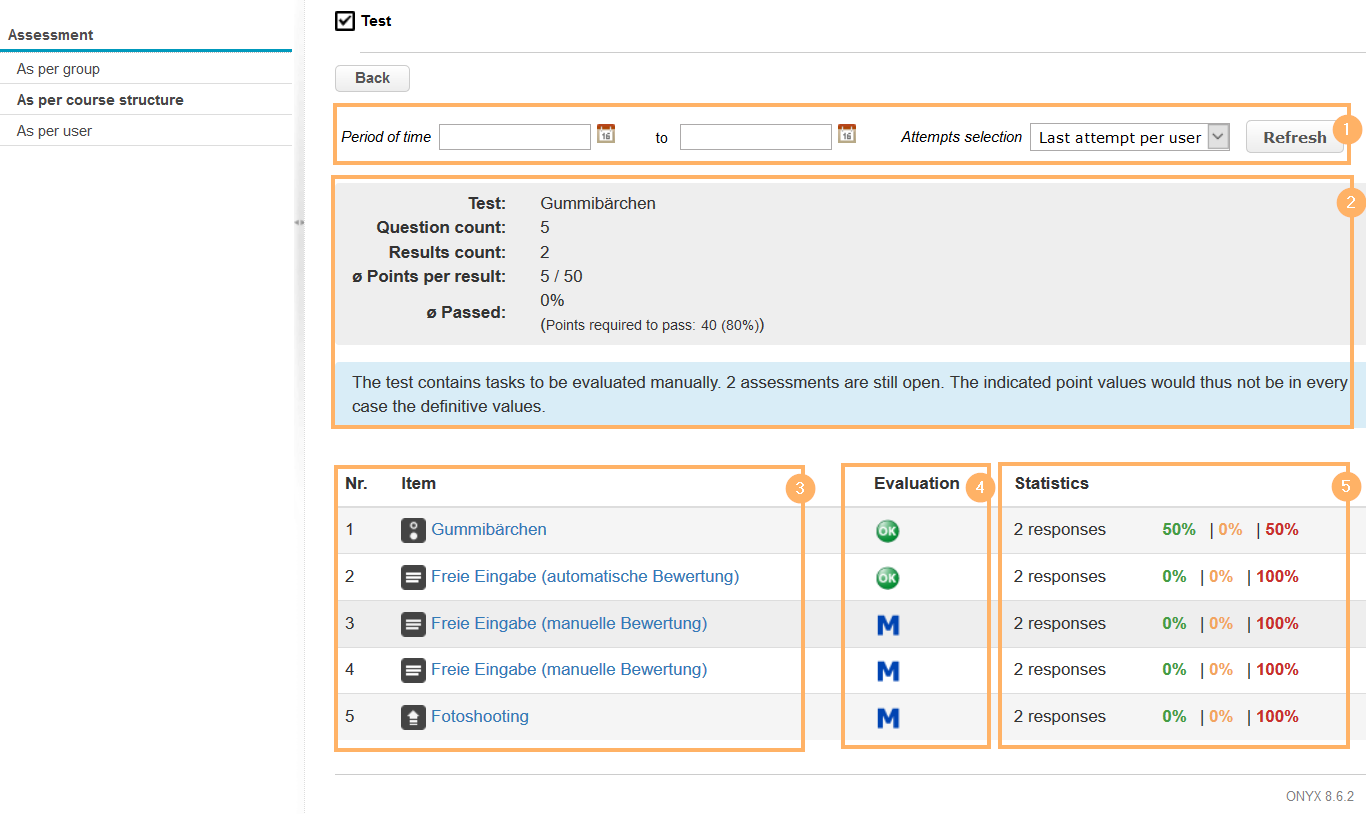Viewport: 1366px width, 814px height.
Task: Collapse the left sidebar using the divider handle
Action: [299, 222]
